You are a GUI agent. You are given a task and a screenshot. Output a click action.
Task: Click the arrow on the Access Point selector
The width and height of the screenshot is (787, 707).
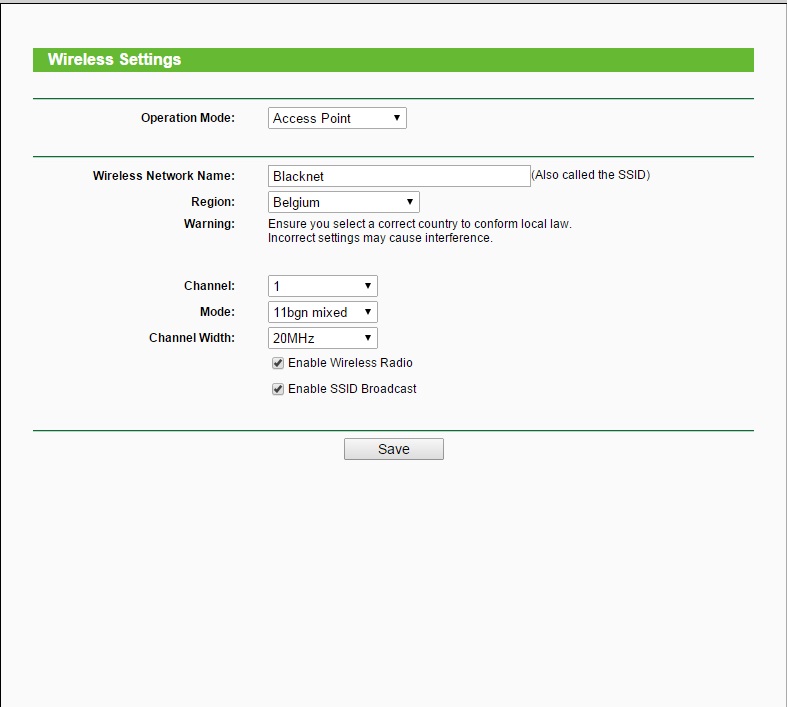tap(397, 118)
